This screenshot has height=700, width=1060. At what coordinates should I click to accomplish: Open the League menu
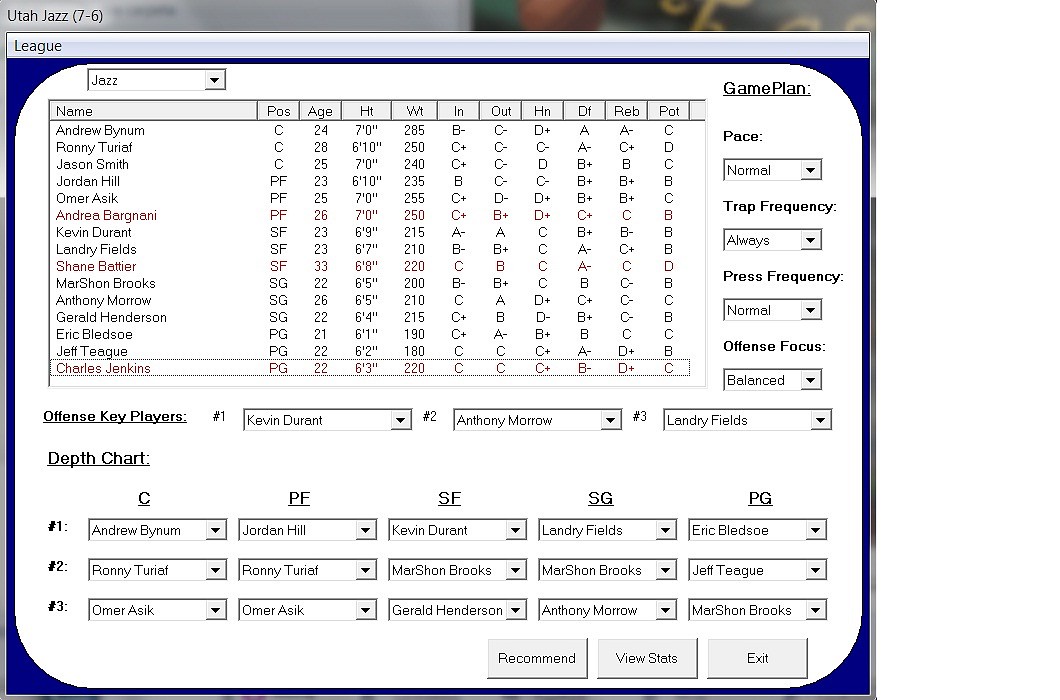38,46
